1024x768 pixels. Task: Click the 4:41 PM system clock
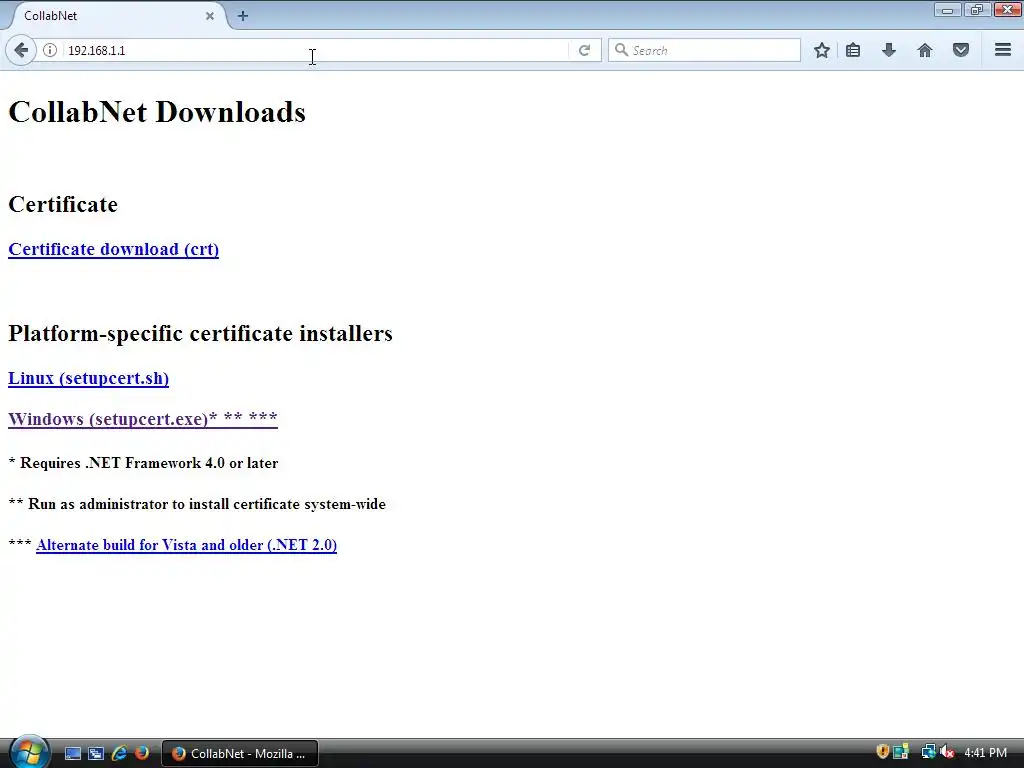pos(985,753)
